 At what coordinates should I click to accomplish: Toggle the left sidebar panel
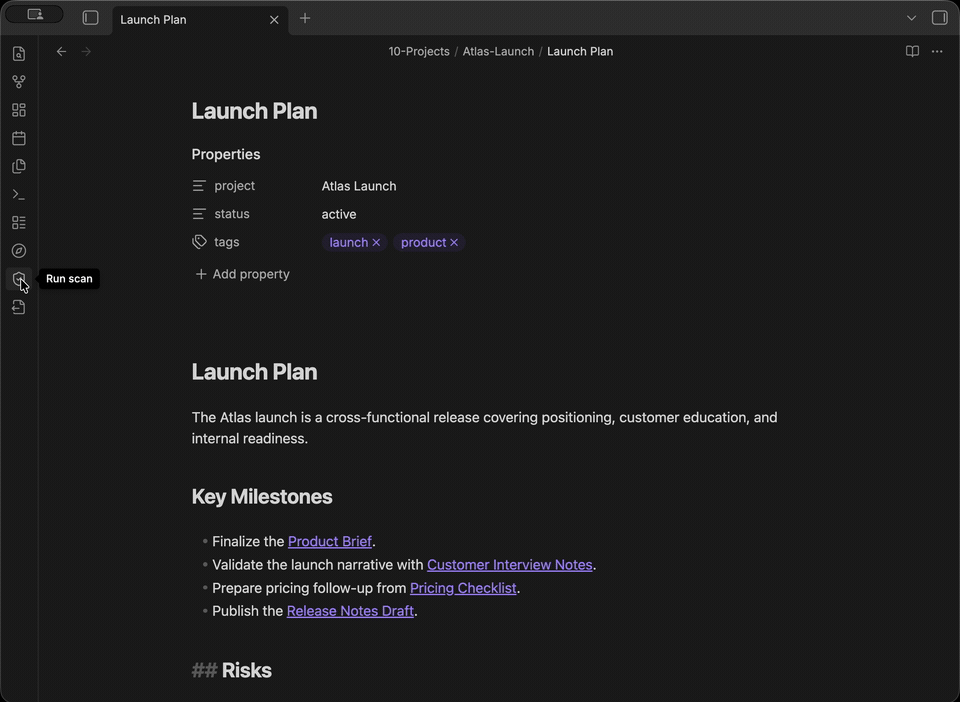pyautogui.click(x=91, y=18)
